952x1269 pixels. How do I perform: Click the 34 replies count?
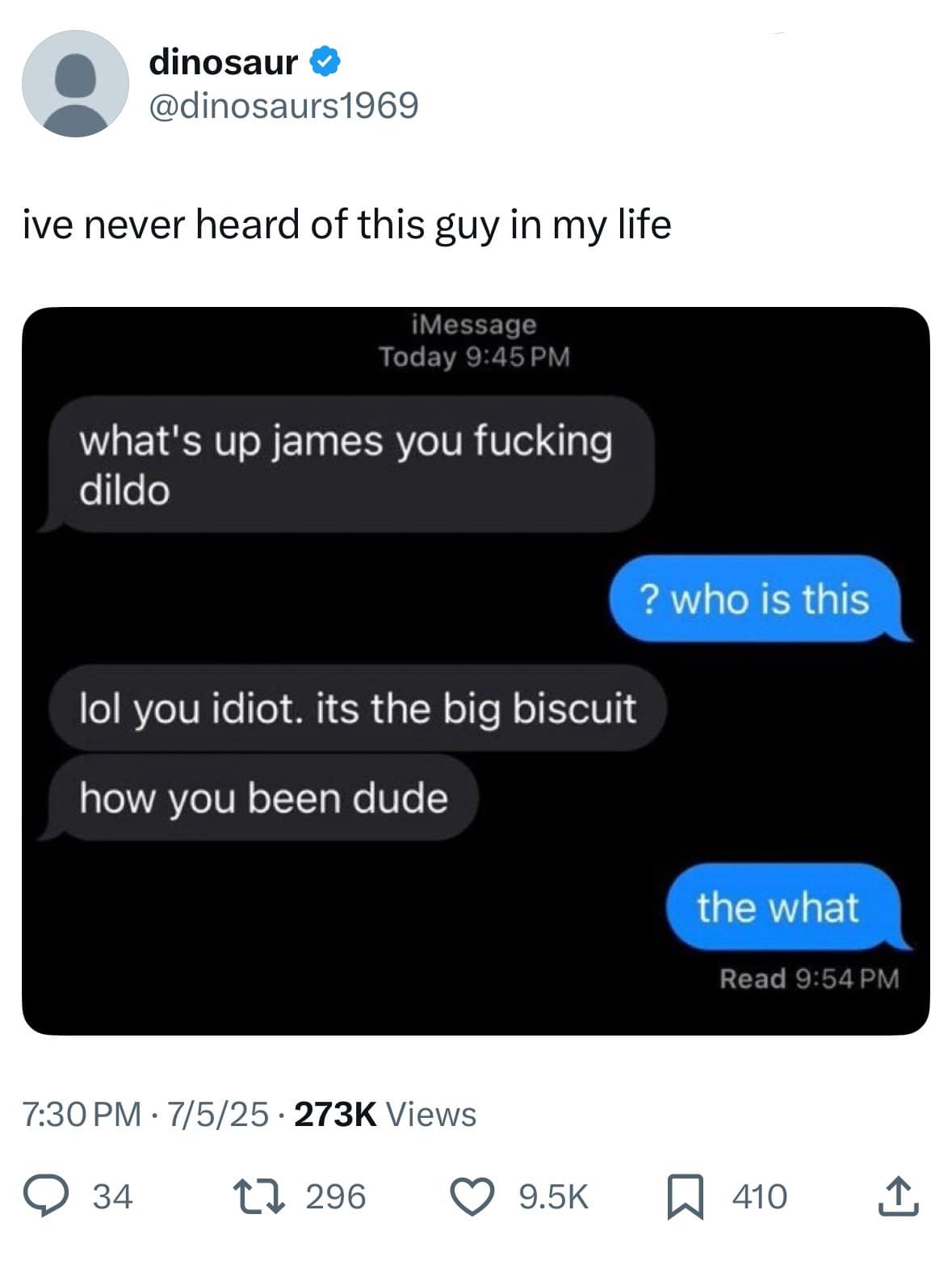point(112,1196)
